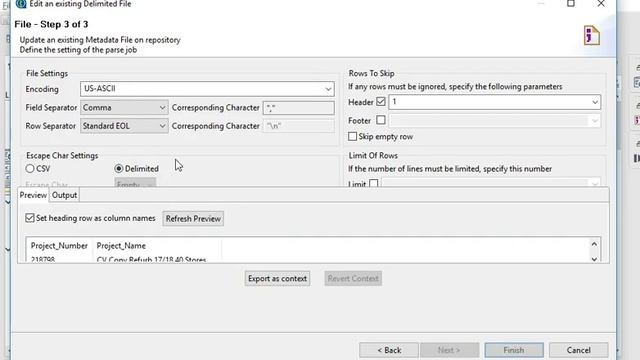640x360 pixels.
Task: Click preview scrollbar down arrow
Action: tap(594, 259)
